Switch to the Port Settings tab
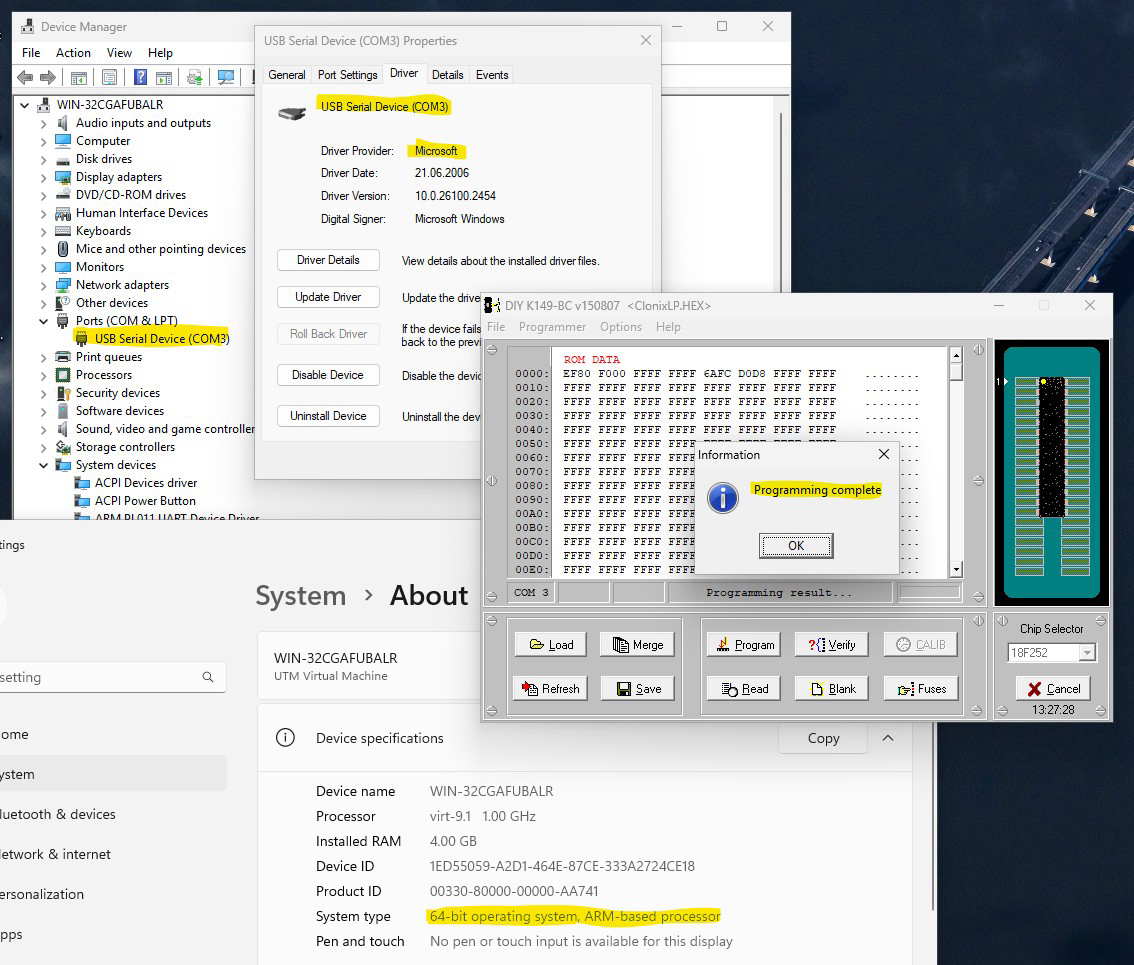 [347, 75]
